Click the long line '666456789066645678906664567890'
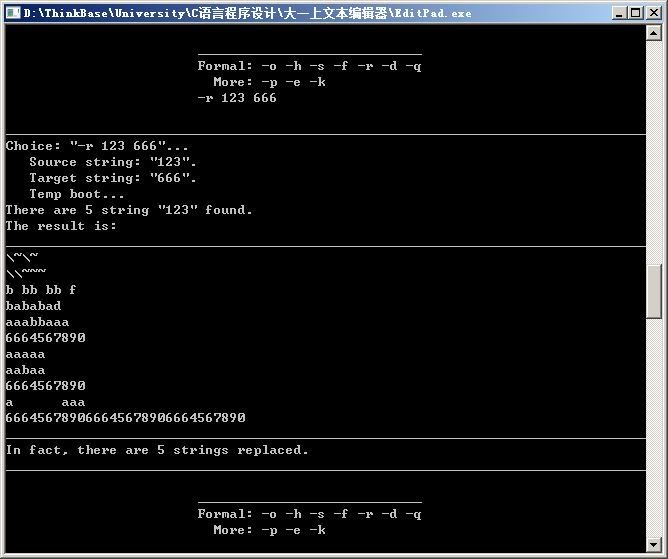Screen dimensions: 668x559 point(125,418)
